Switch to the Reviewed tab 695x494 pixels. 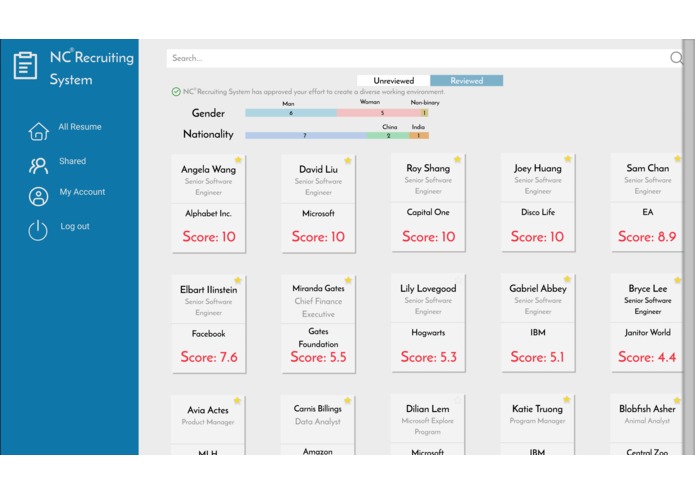pos(467,81)
